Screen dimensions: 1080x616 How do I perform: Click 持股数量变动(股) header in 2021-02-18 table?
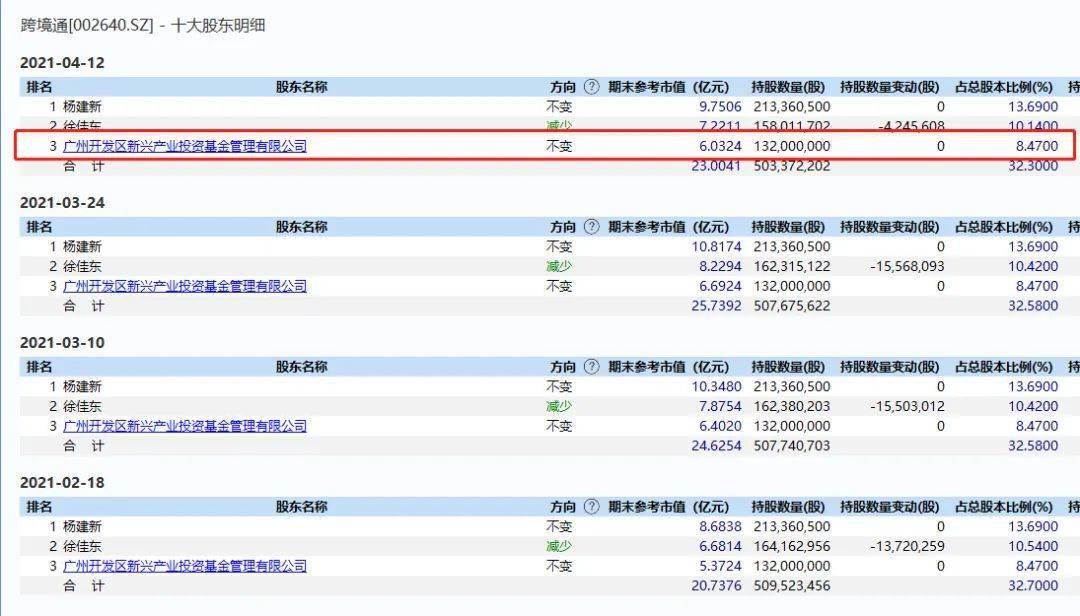[890, 507]
